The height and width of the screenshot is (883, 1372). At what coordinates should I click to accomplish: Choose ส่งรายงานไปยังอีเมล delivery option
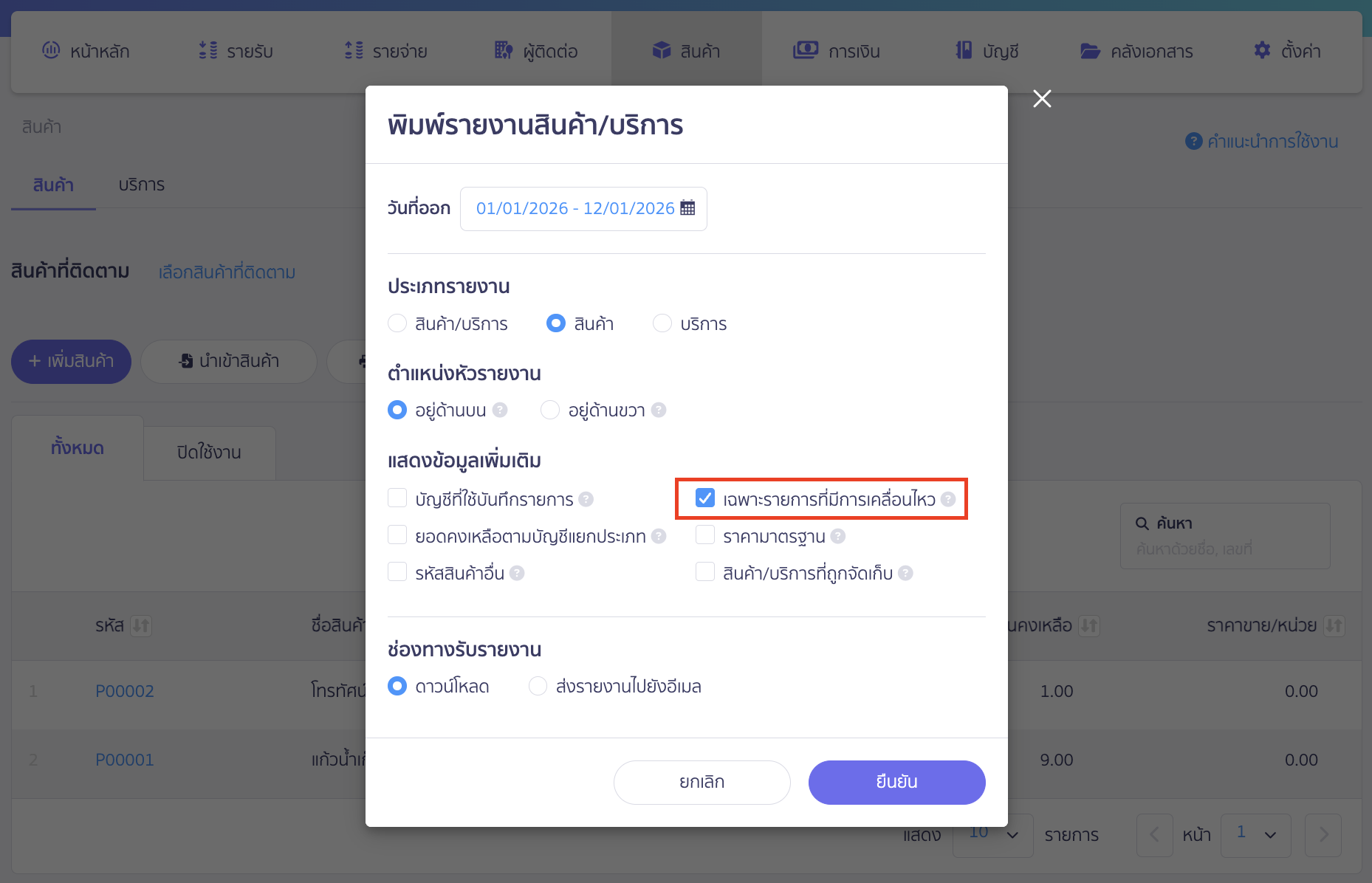(x=538, y=686)
